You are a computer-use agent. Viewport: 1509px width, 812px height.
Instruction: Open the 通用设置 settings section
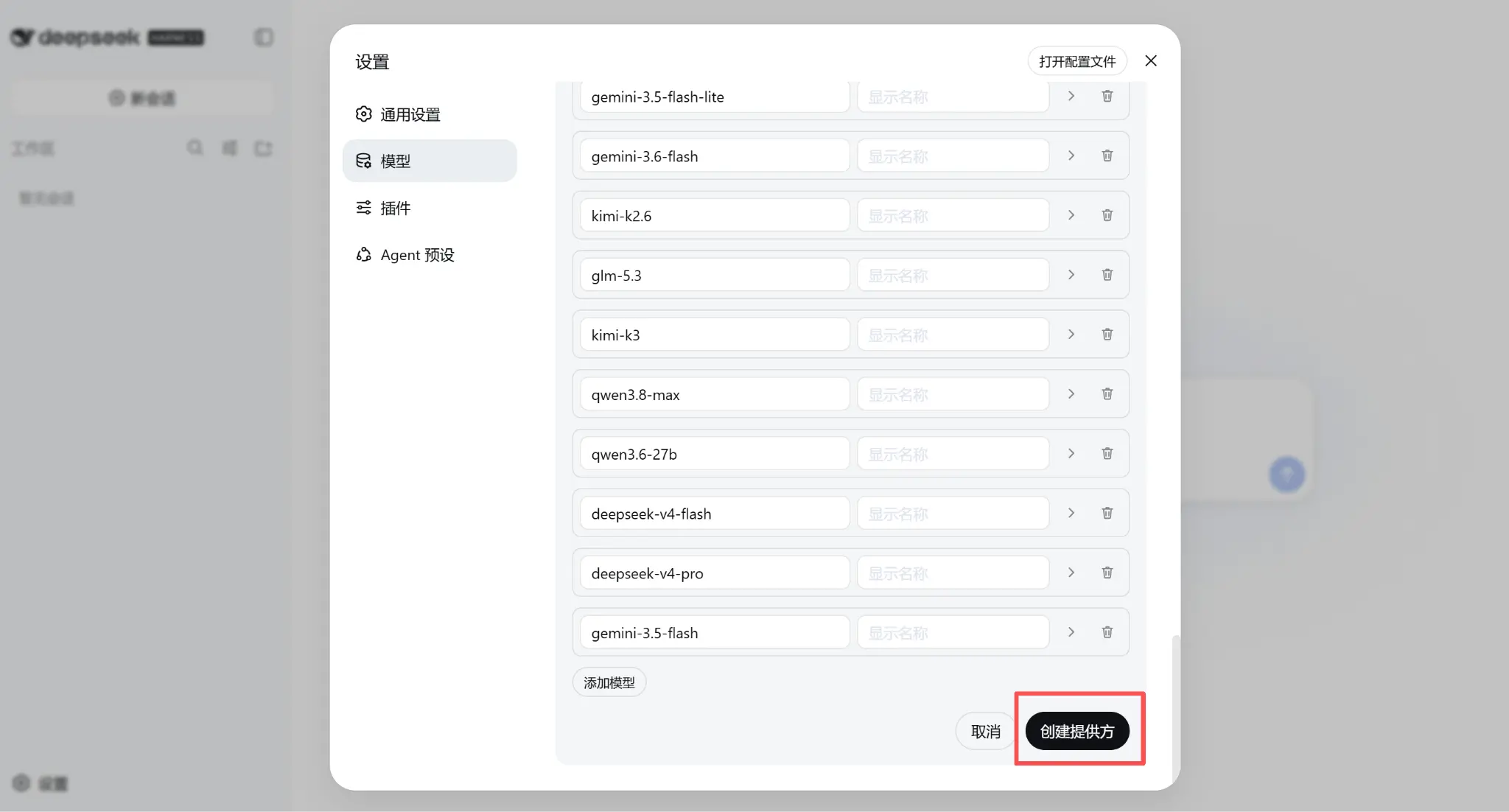pos(430,114)
